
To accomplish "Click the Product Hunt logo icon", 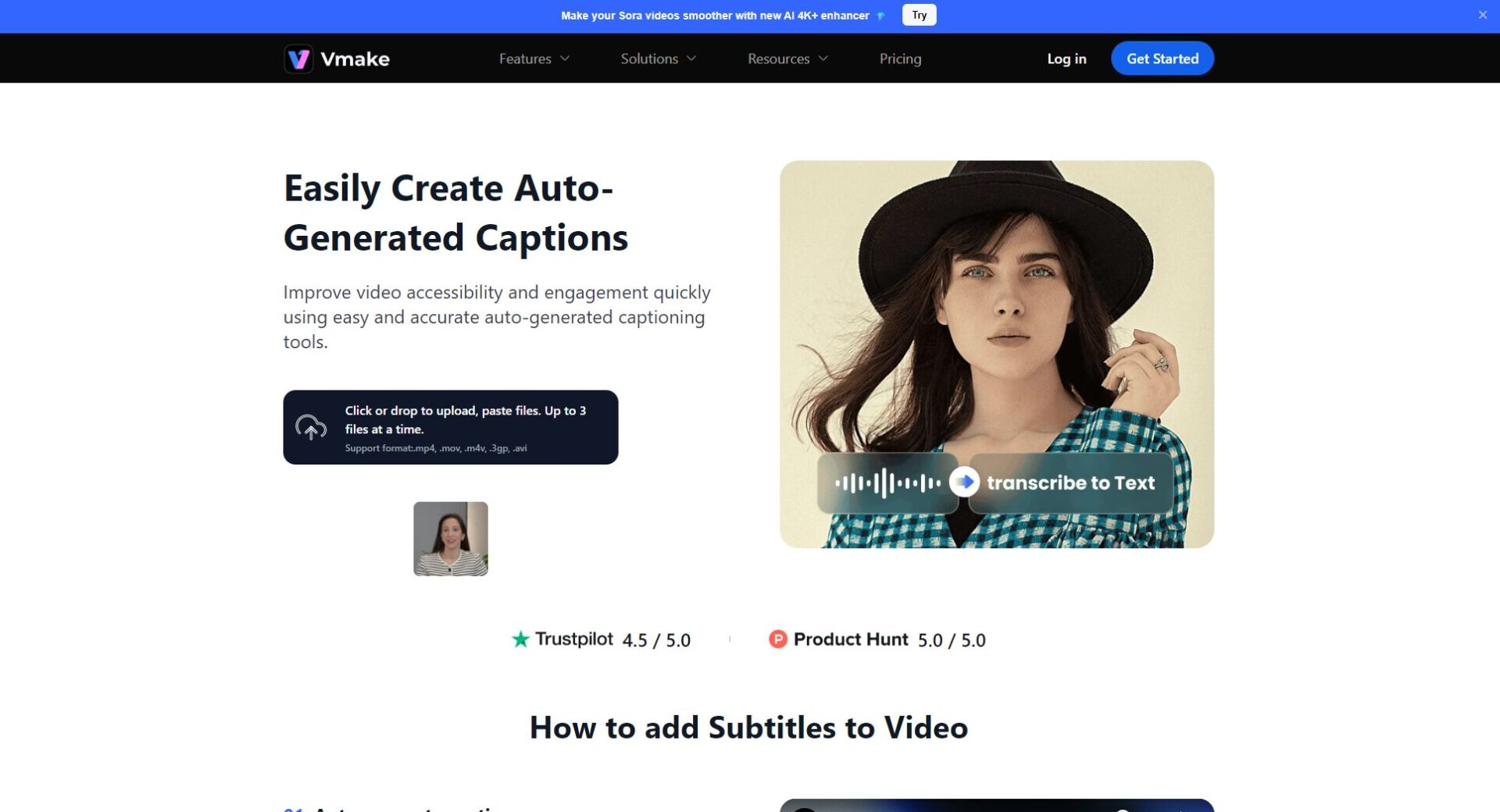I will point(777,639).
